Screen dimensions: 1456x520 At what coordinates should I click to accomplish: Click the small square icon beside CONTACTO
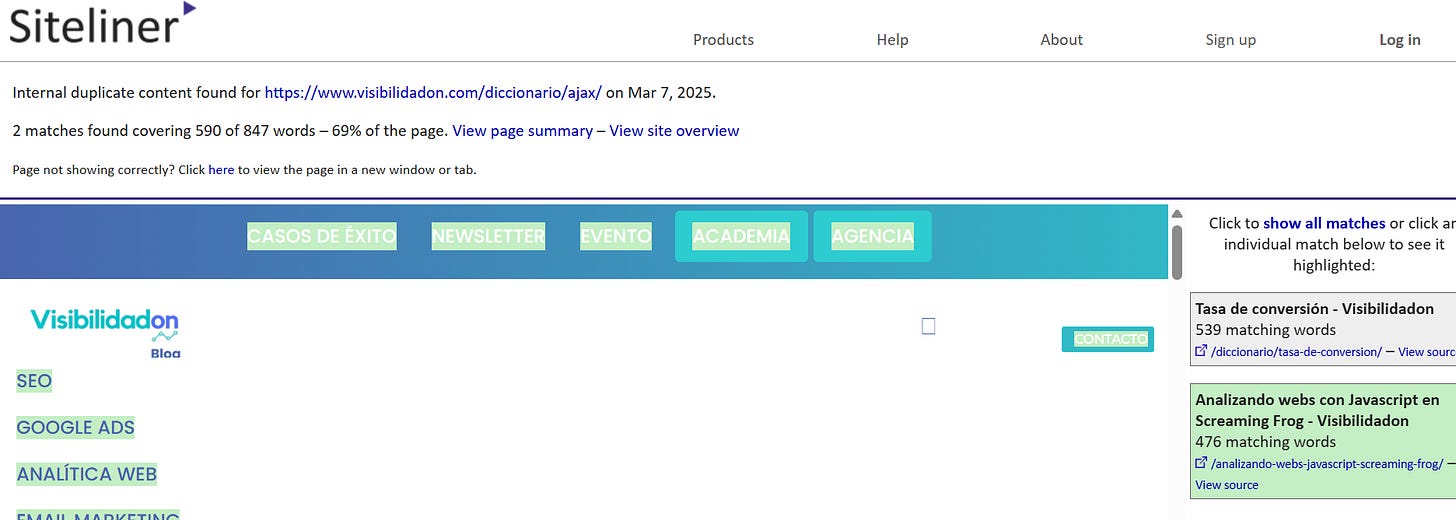pos(928,326)
